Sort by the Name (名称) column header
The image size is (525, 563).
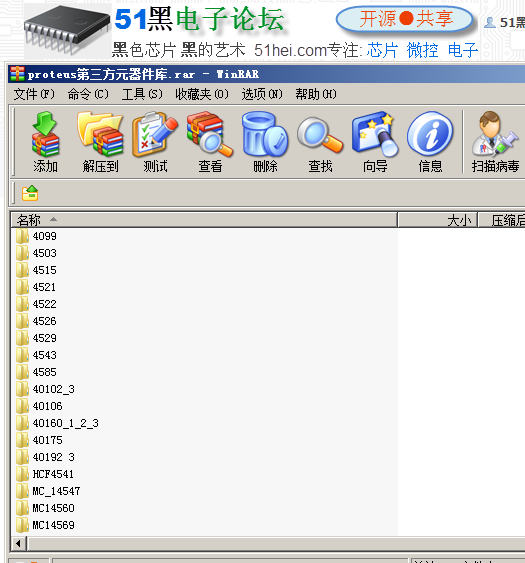(204, 220)
